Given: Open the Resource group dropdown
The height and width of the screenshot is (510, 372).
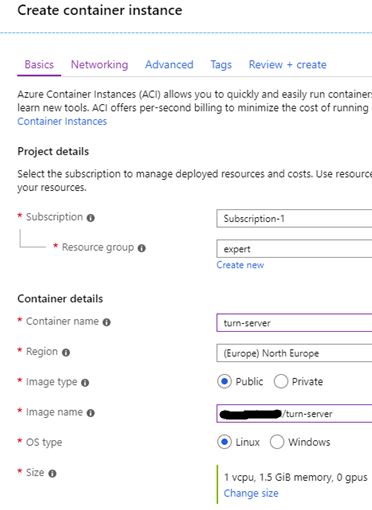Looking at the screenshot, I should (x=294, y=249).
